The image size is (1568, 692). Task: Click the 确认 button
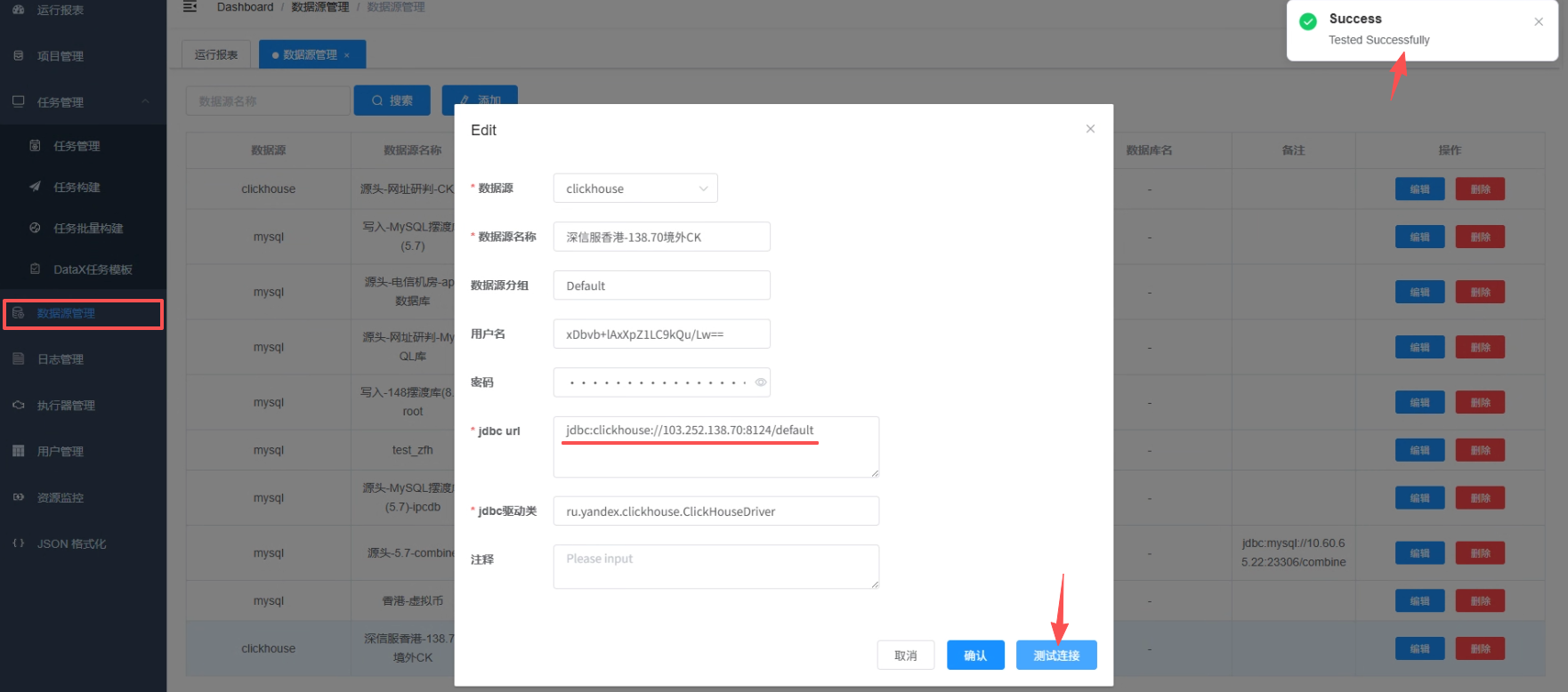(x=975, y=656)
